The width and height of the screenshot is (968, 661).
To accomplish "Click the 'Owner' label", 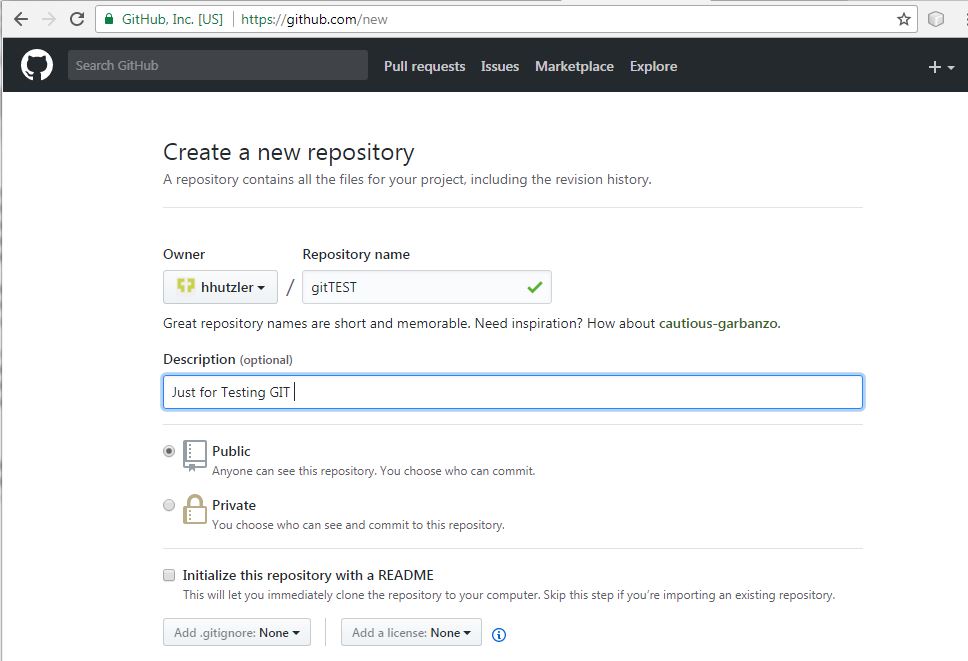I will tap(184, 254).
